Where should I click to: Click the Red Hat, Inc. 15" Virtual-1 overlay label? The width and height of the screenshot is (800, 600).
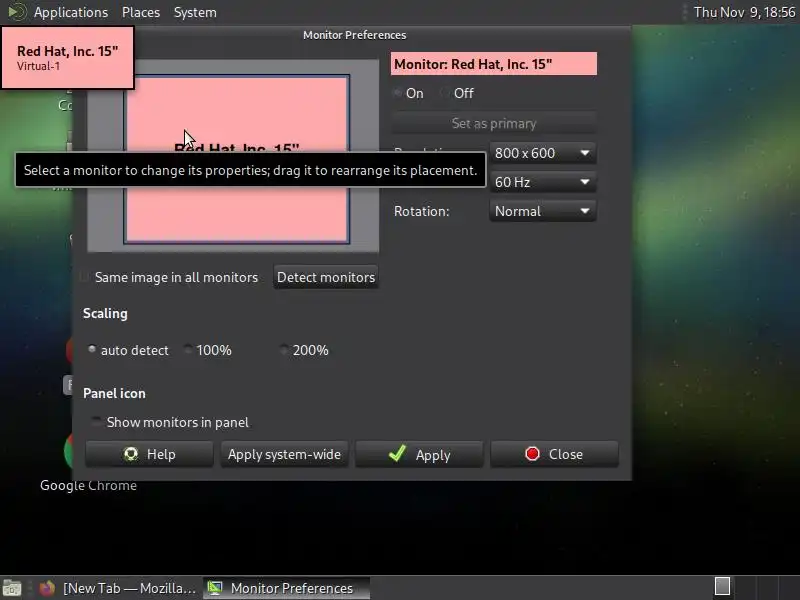tap(67, 58)
